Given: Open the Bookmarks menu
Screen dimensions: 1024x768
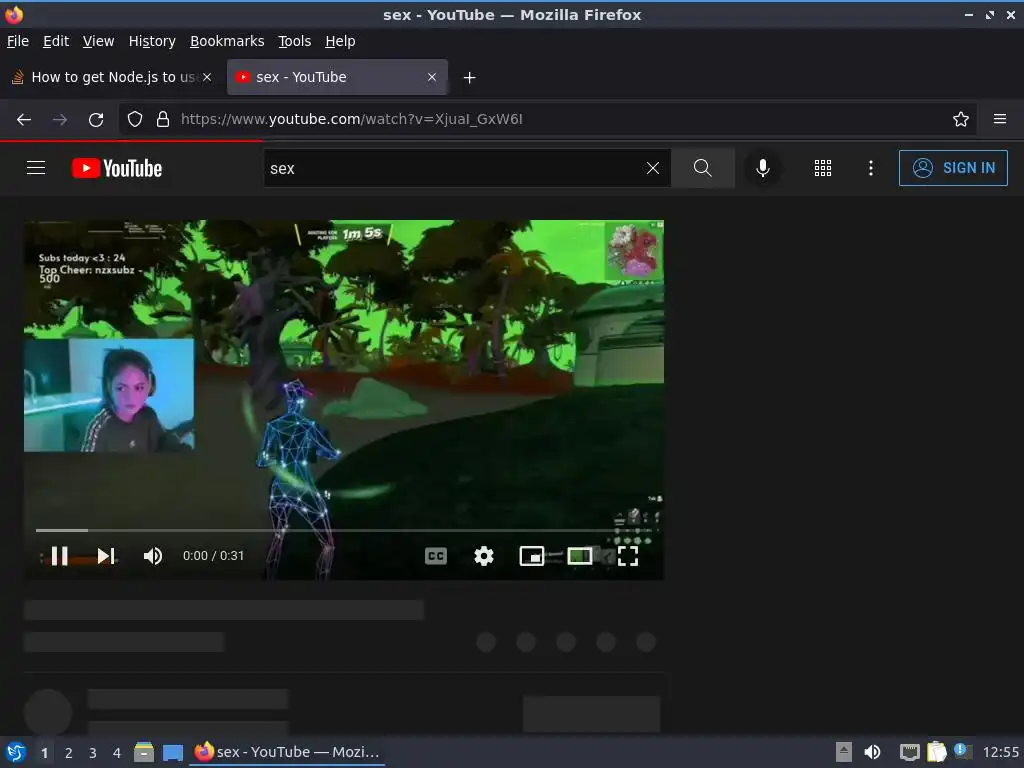Looking at the screenshot, I should (x=227, y=41).
